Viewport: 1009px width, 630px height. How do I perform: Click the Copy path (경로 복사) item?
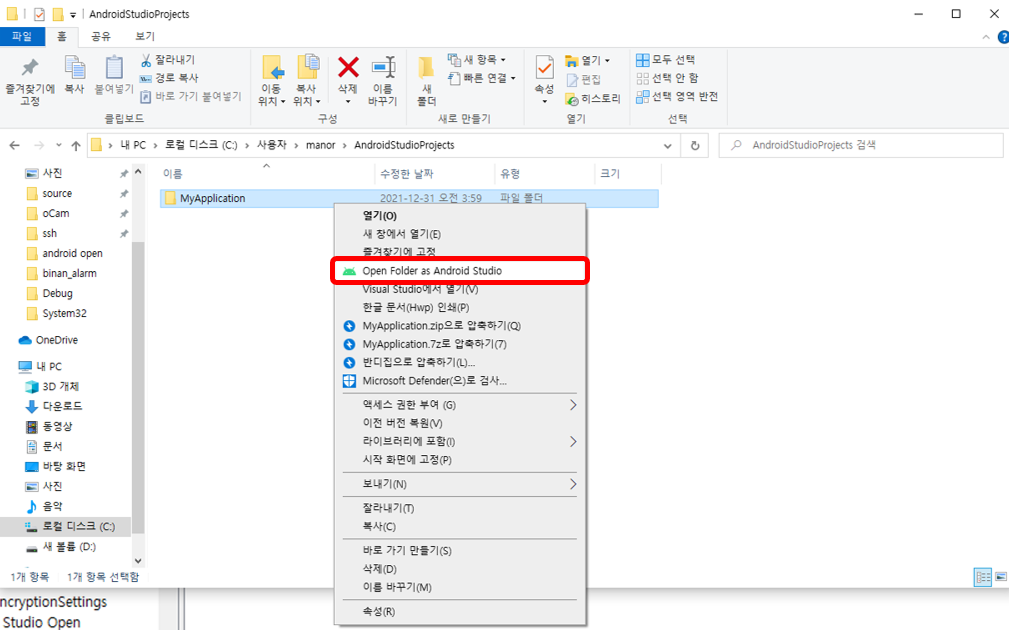click(x=170, y=78)
